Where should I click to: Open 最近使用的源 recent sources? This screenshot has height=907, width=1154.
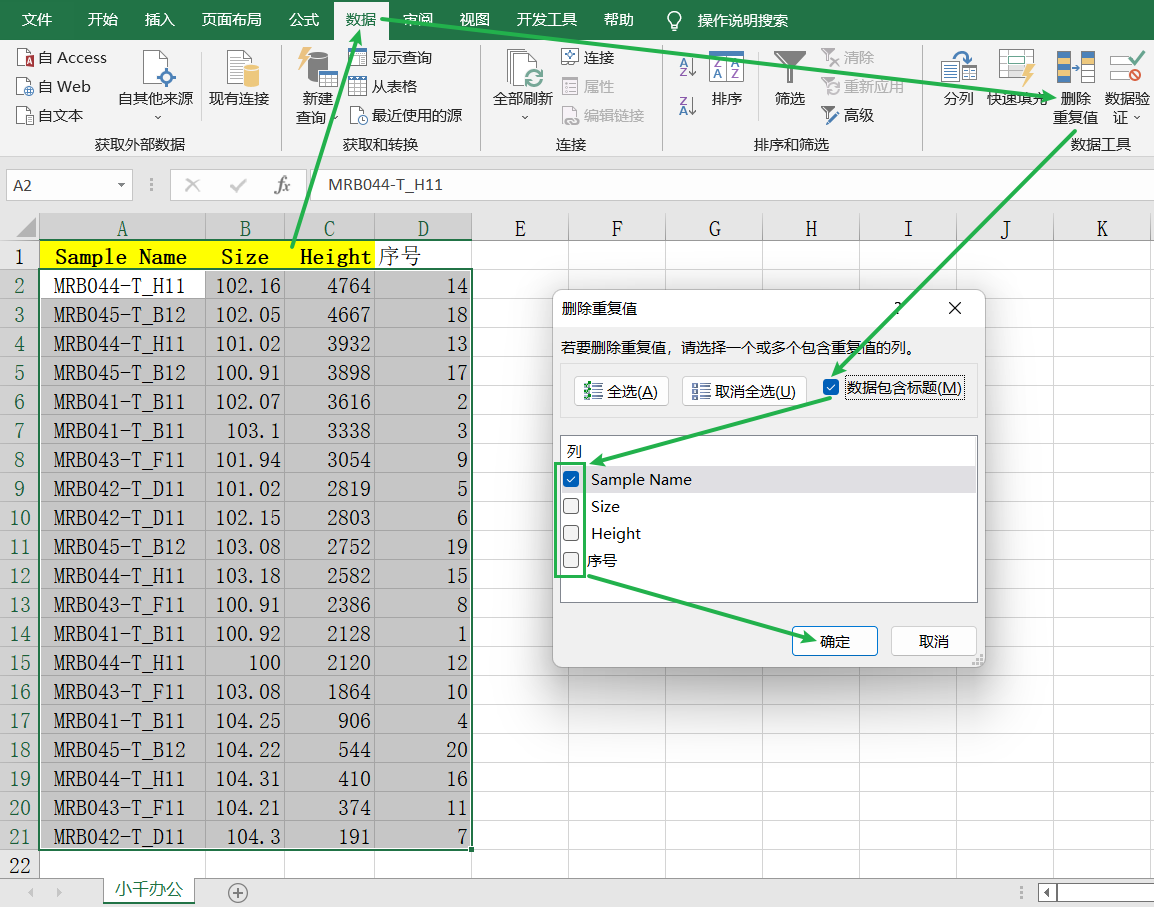pos(406,116)
